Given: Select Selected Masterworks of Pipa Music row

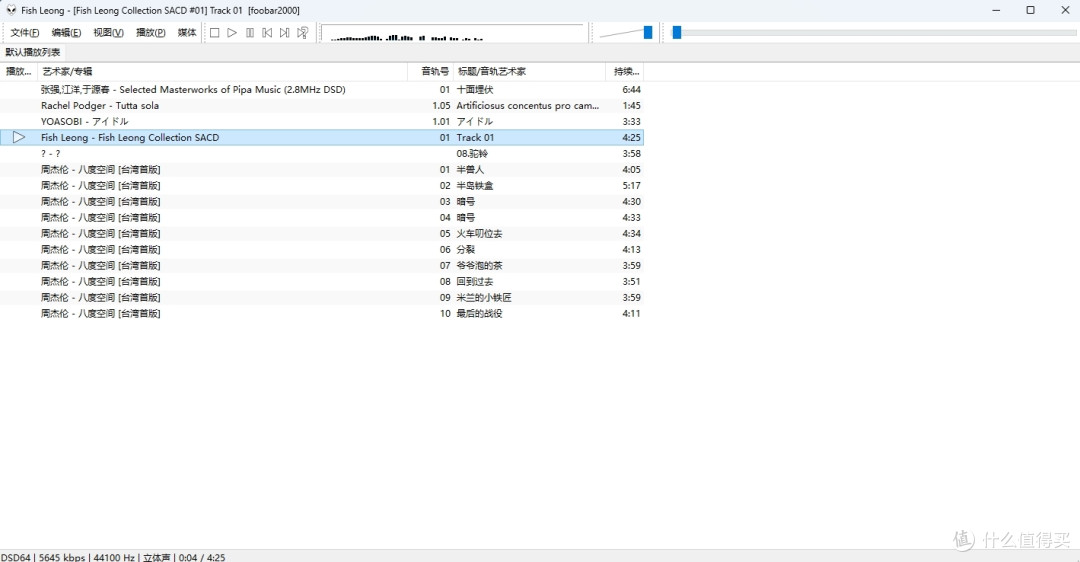Looking at the screenshot, I should tap(322, 90).
